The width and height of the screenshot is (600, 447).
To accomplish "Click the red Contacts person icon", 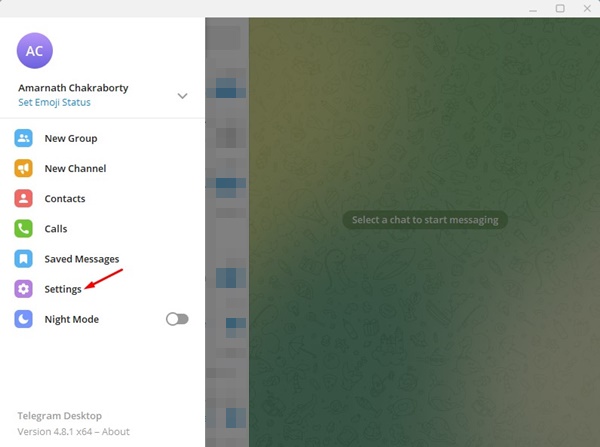I will (x=23, y=198).
